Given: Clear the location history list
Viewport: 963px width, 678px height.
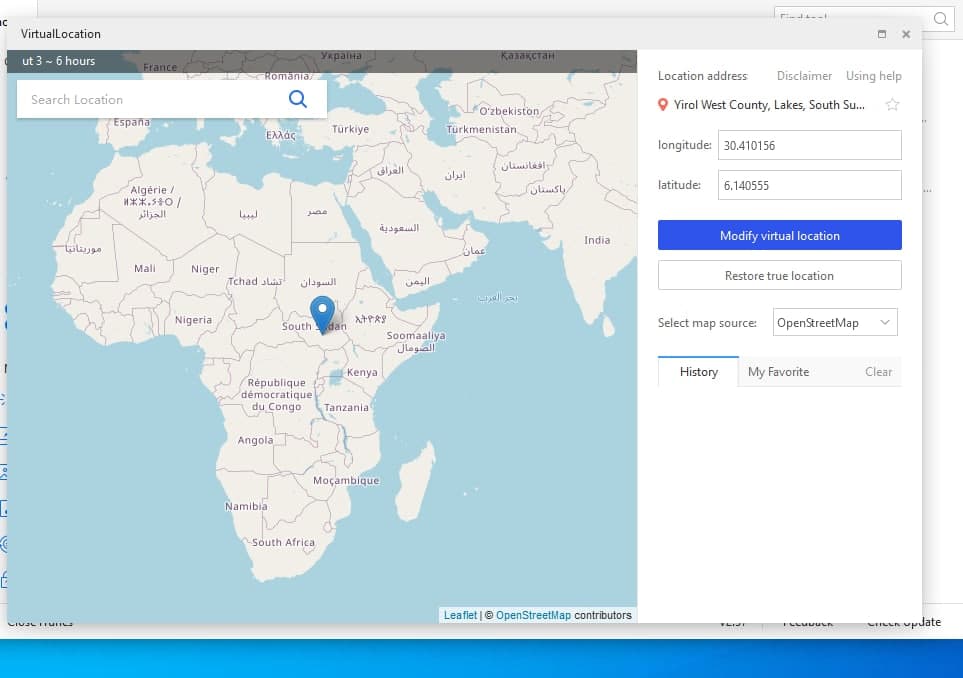Looking at the screenshot, I should [878, 372].
